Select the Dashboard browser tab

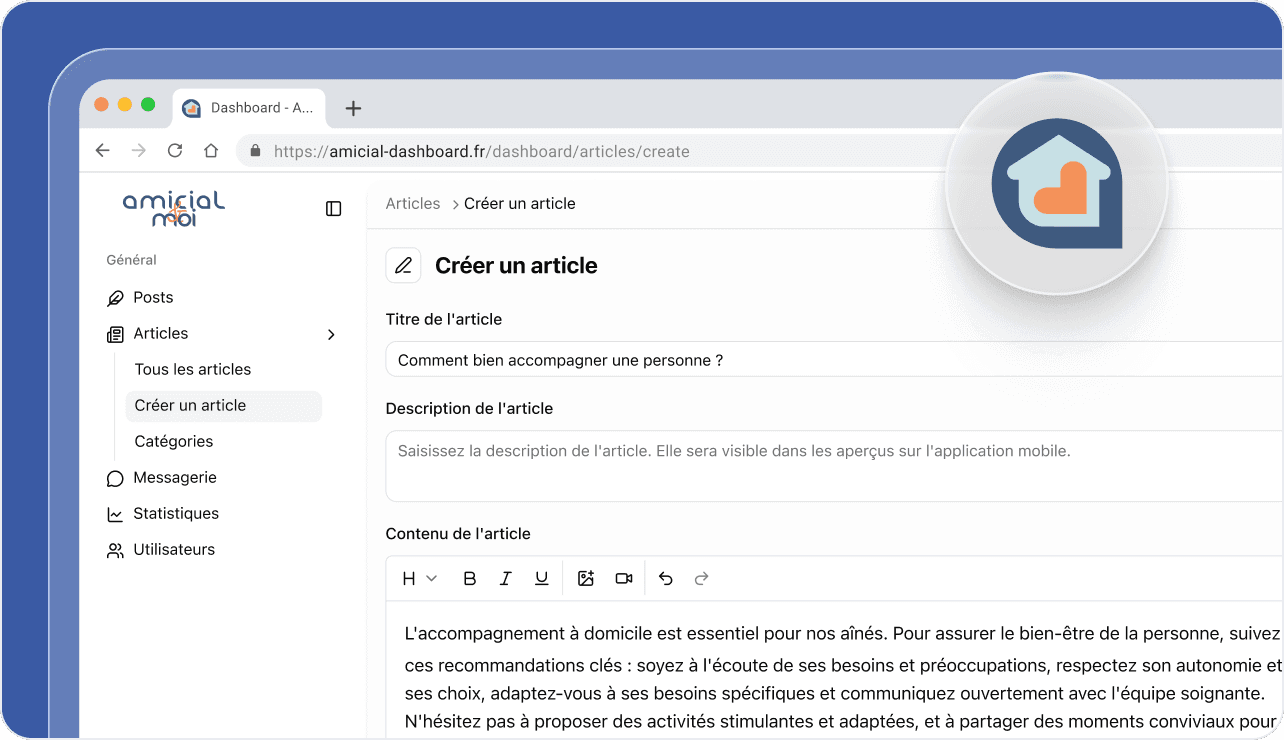click(251, 108)
